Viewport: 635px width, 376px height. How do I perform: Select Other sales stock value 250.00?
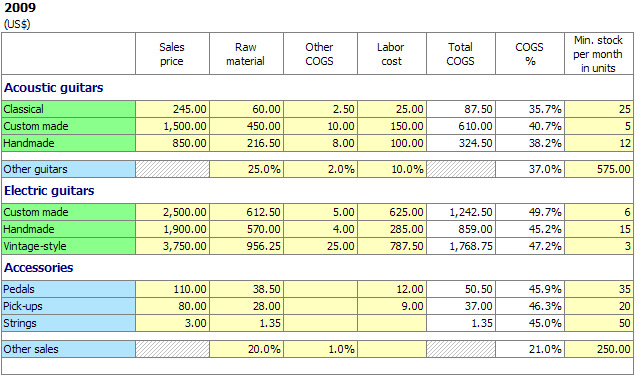pyautogui.click(x=599, y=349)
